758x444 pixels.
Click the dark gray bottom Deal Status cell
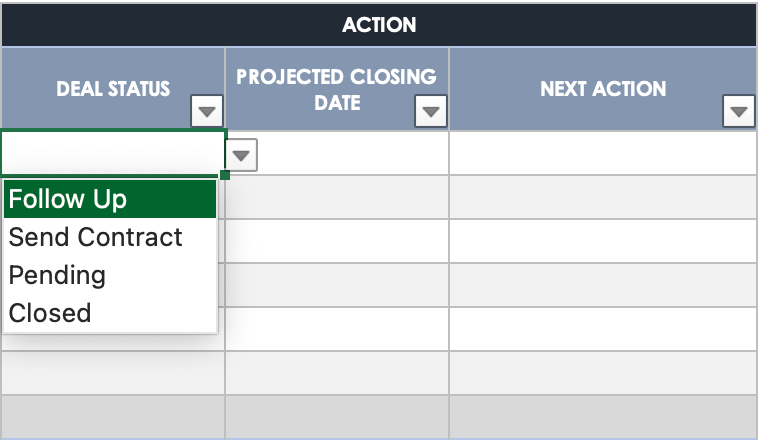pos(113,417)
